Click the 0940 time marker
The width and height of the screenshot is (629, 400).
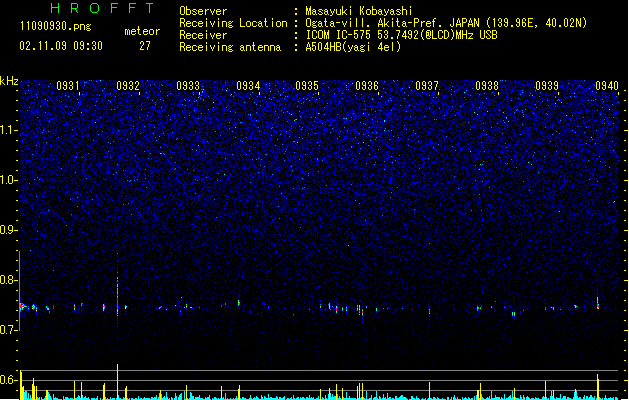click(607, 86)
